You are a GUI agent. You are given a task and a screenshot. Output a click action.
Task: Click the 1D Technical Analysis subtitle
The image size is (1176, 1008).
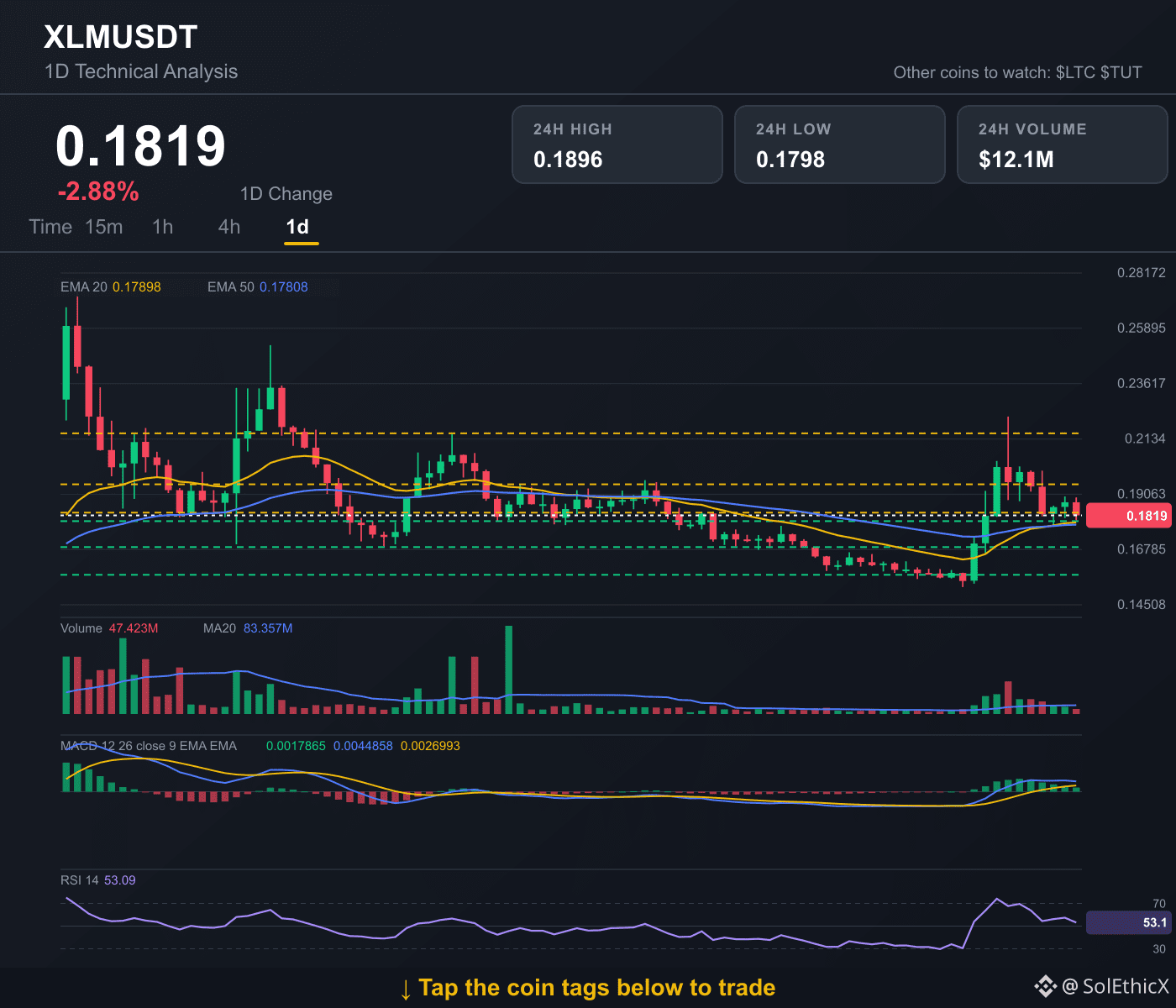pyautogui.click(x=141, y=71)
